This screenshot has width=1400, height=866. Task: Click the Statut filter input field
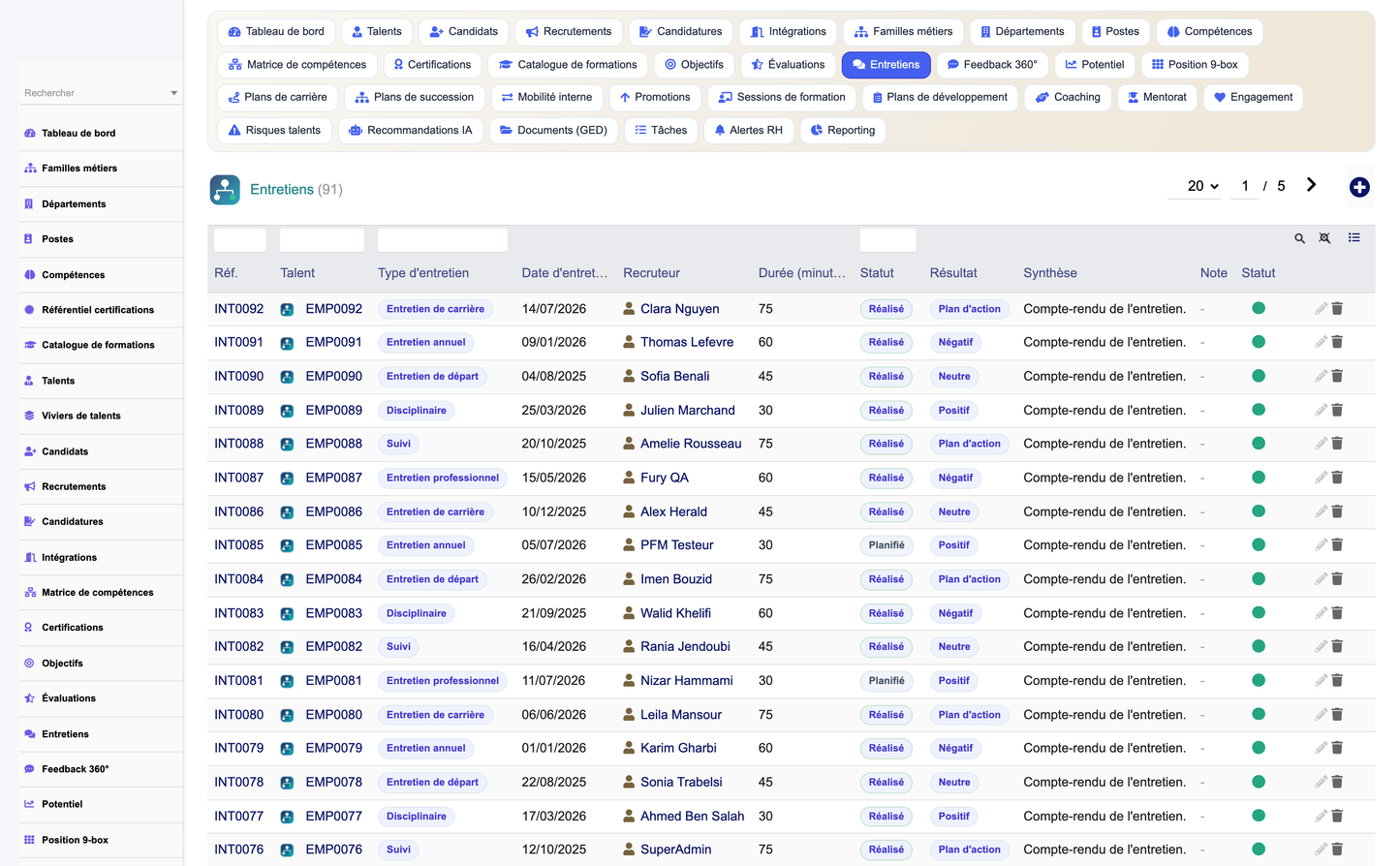887,239
